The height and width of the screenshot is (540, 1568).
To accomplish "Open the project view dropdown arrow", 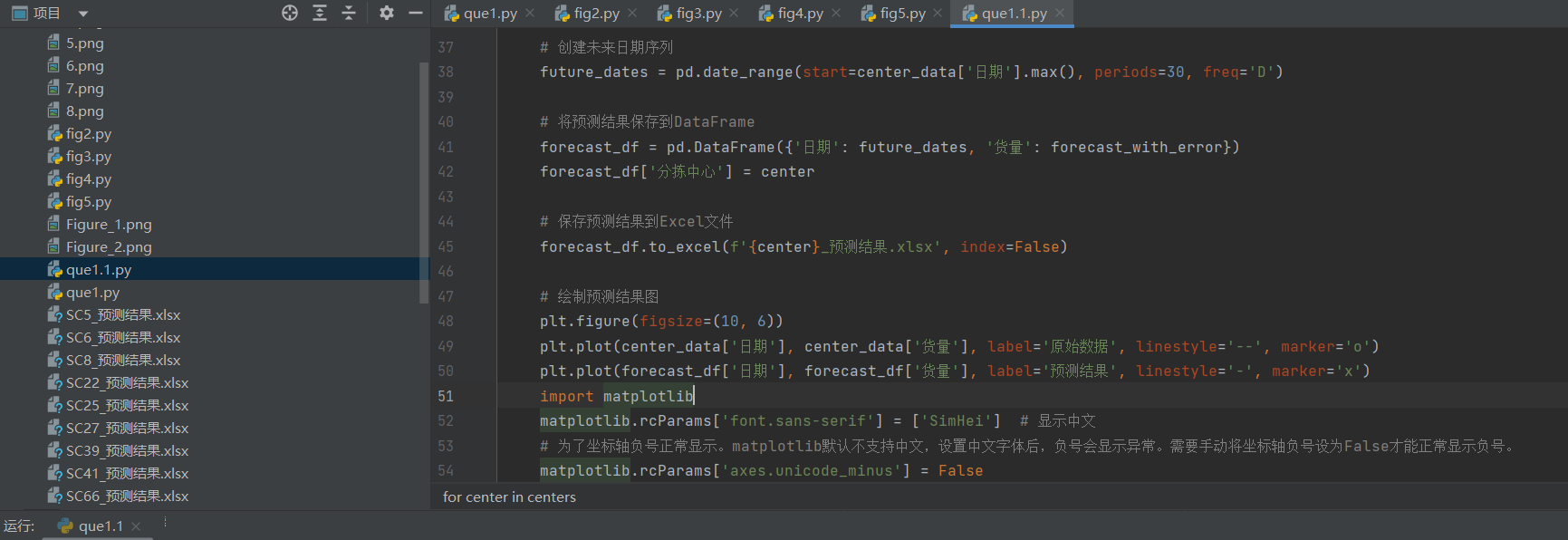I will (x=83, y=14).
